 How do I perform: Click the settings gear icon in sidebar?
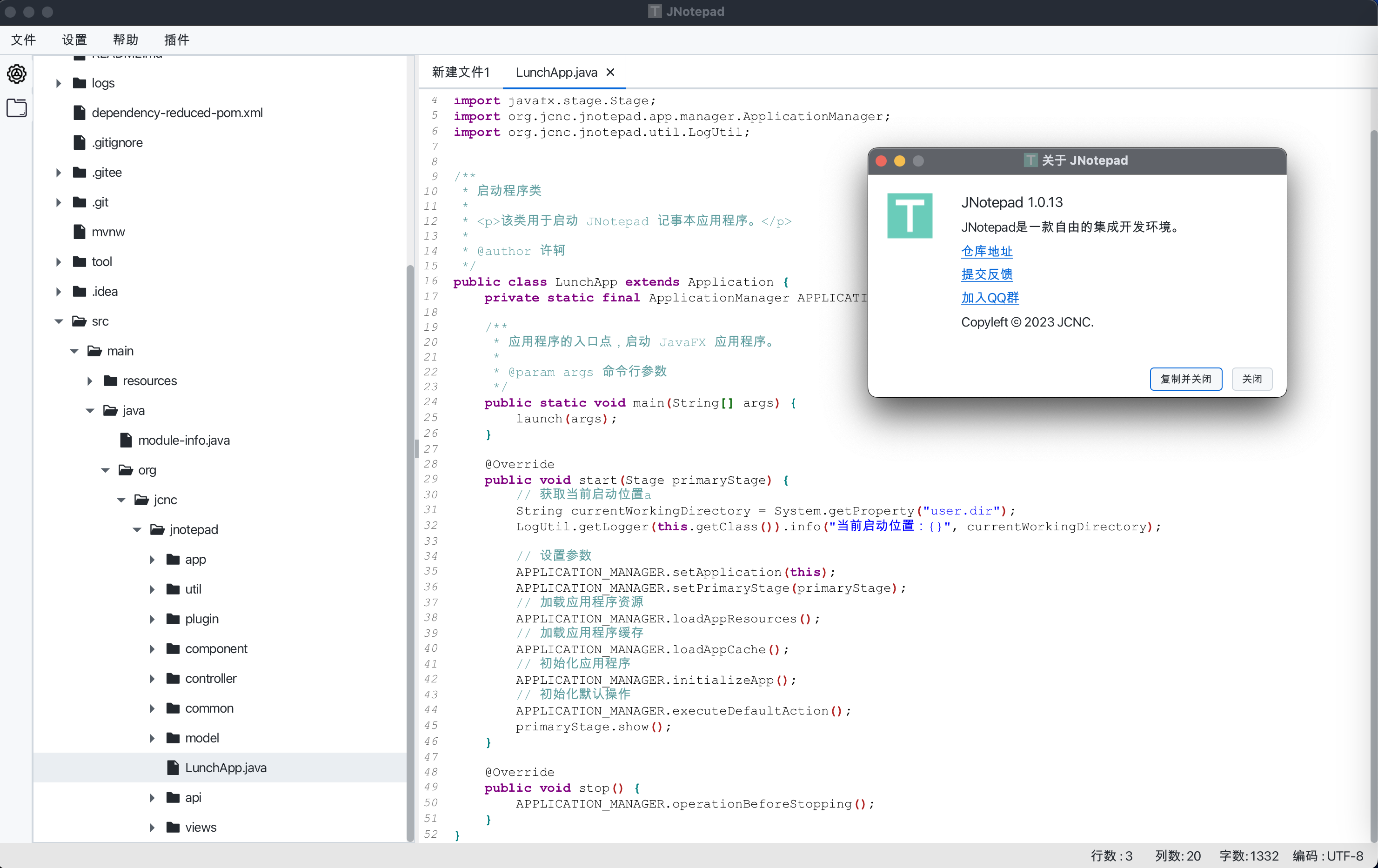pos(17,74)
